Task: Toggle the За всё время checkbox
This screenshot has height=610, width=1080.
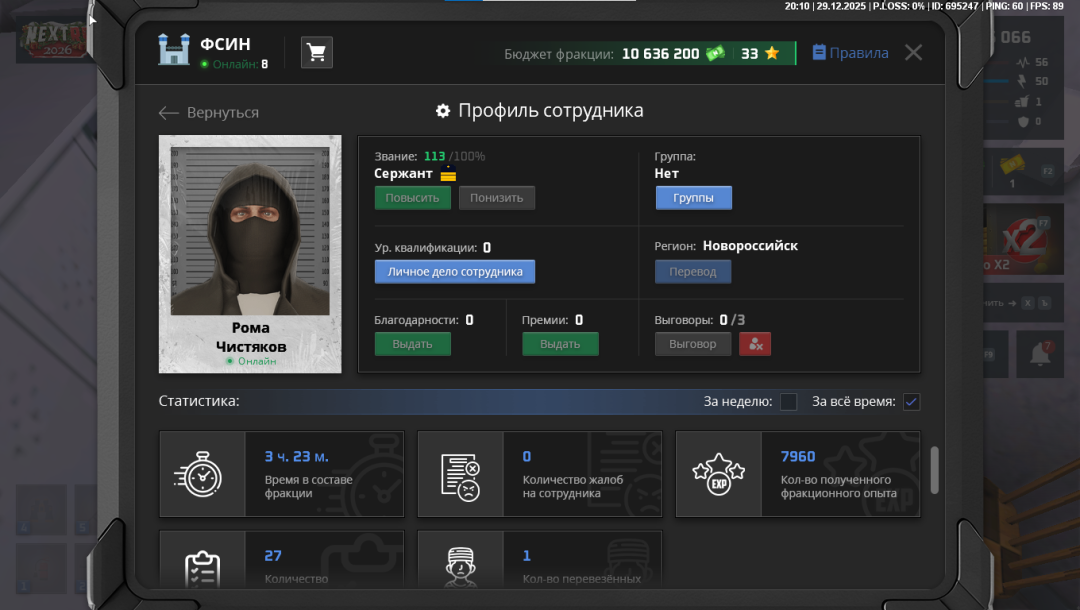Action: [x=911, y=402]
